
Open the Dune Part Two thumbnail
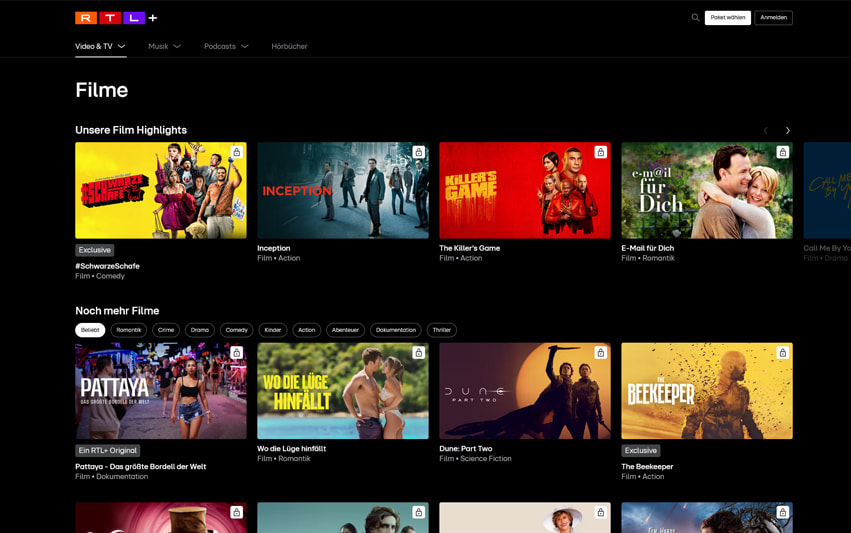[525, 391]
